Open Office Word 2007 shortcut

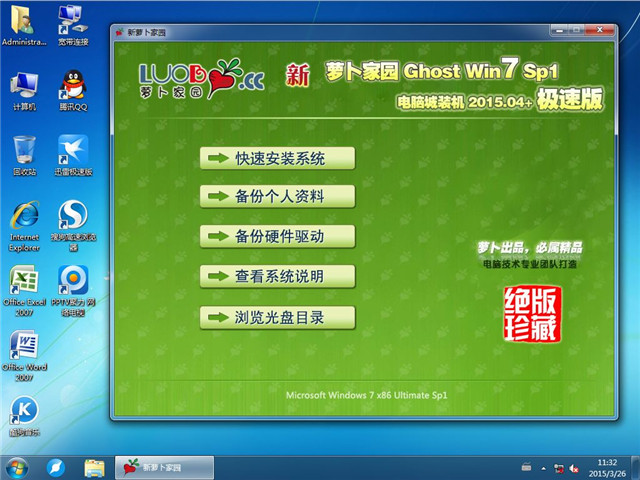pyautogui.click(x=24, y=356)
